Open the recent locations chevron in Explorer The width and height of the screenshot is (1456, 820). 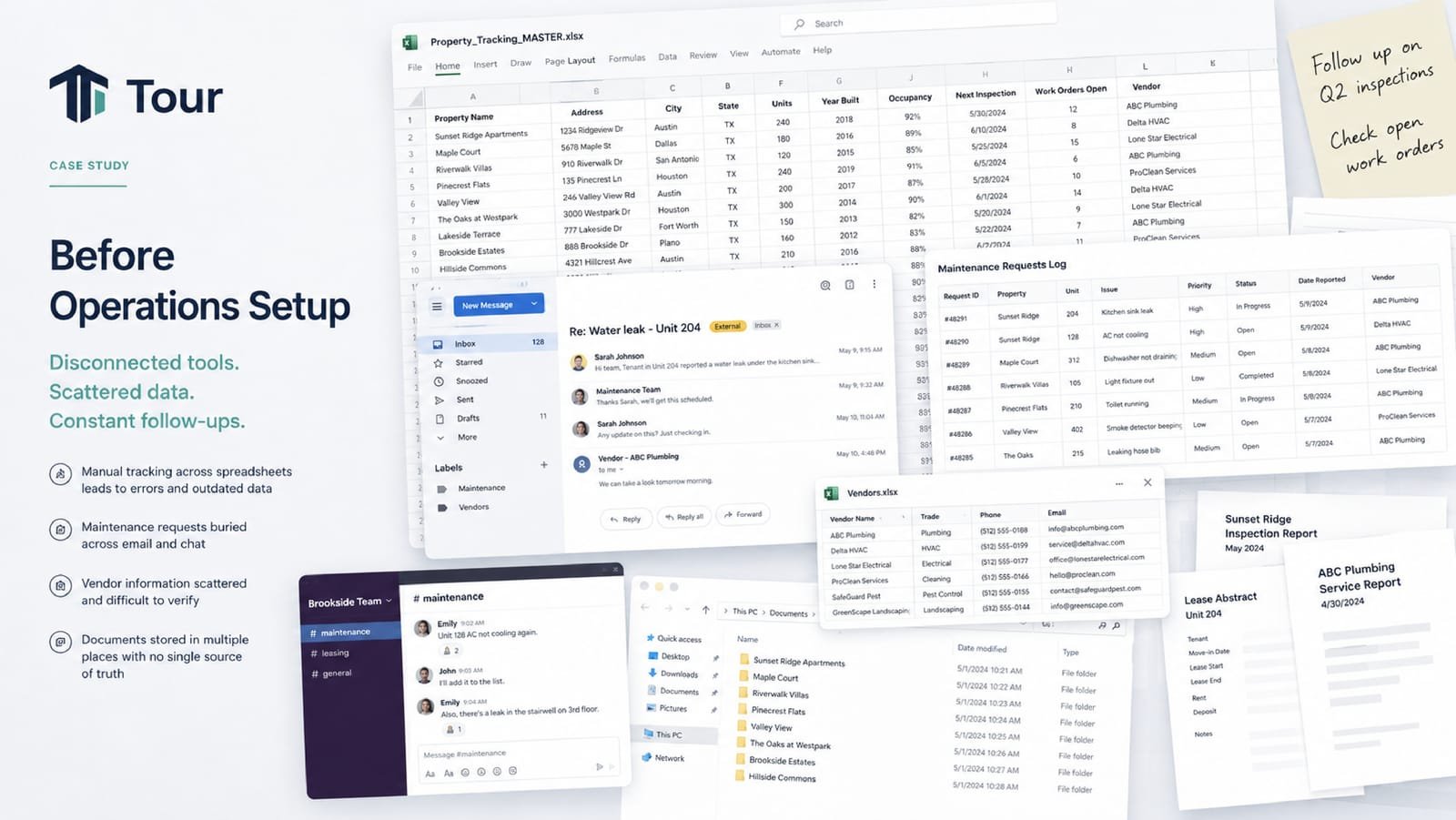click(x=688, y=609)
